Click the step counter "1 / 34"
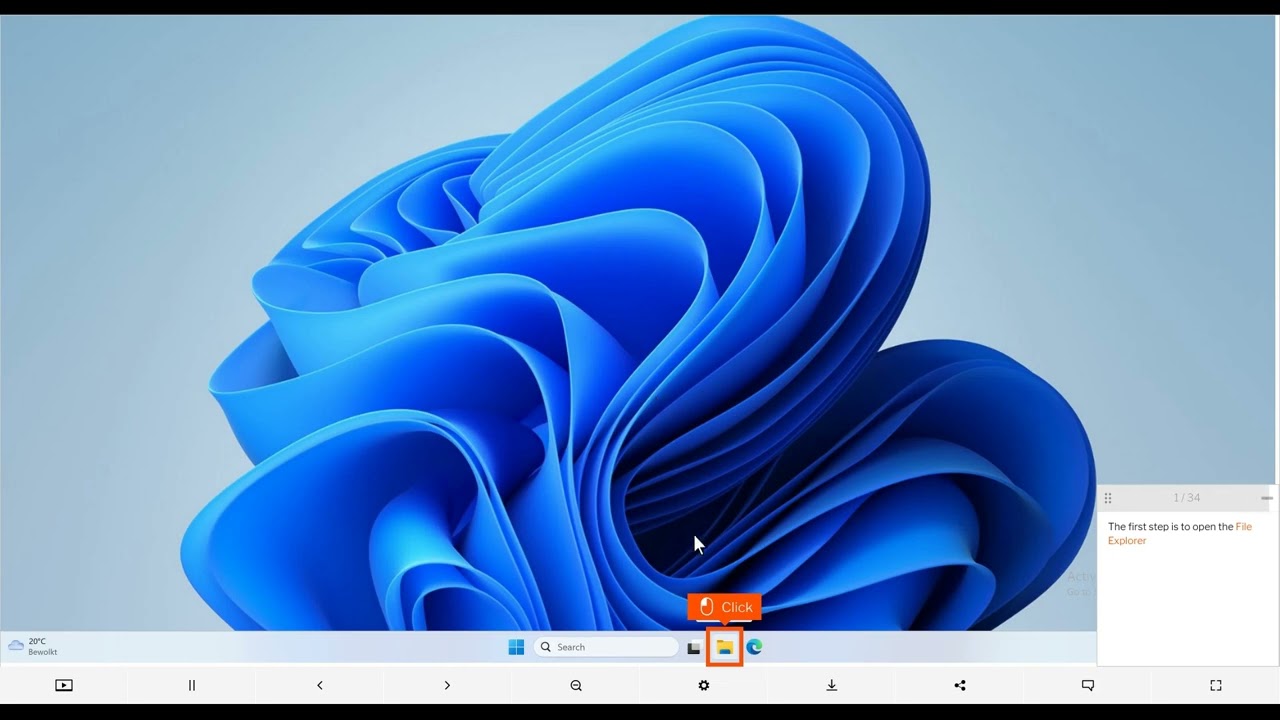This screenshot has height=720, width=1280. tap(1187, 498)
